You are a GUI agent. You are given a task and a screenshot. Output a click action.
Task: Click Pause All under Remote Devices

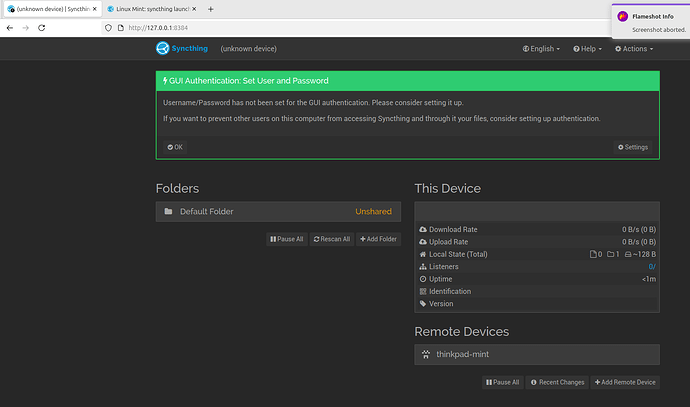502,382
